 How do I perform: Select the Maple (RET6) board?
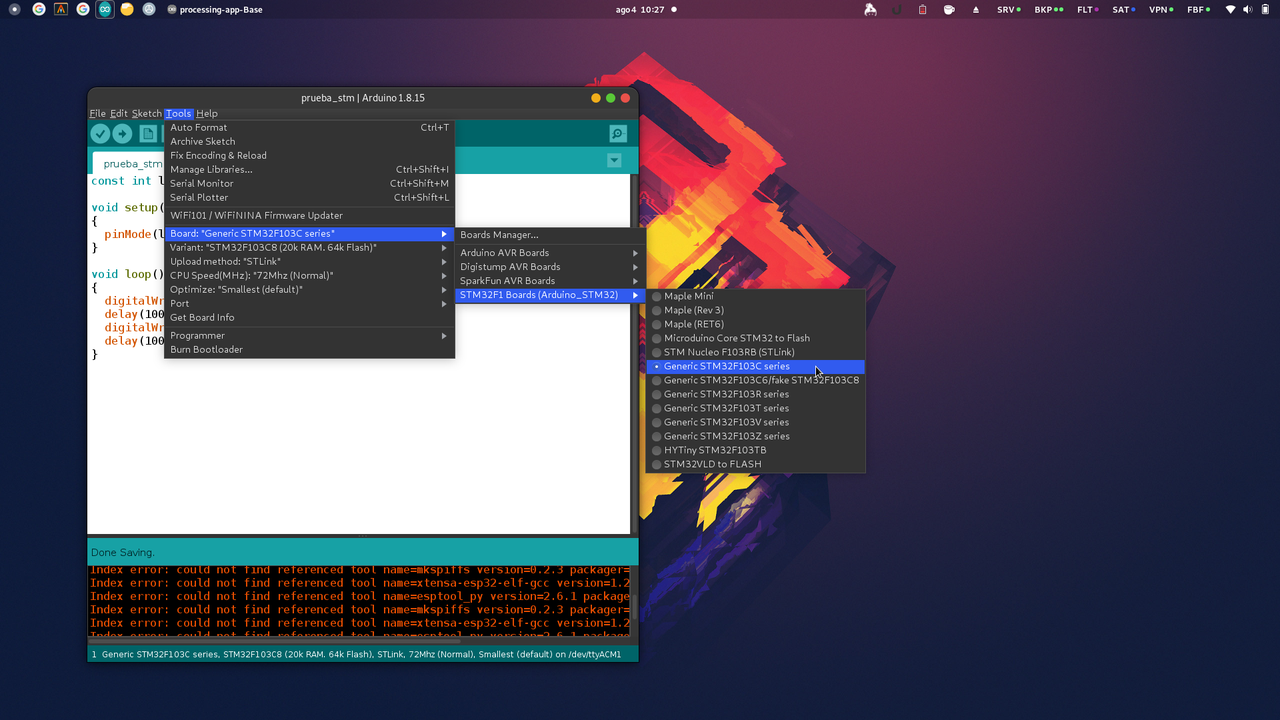[x=756, y=324]
